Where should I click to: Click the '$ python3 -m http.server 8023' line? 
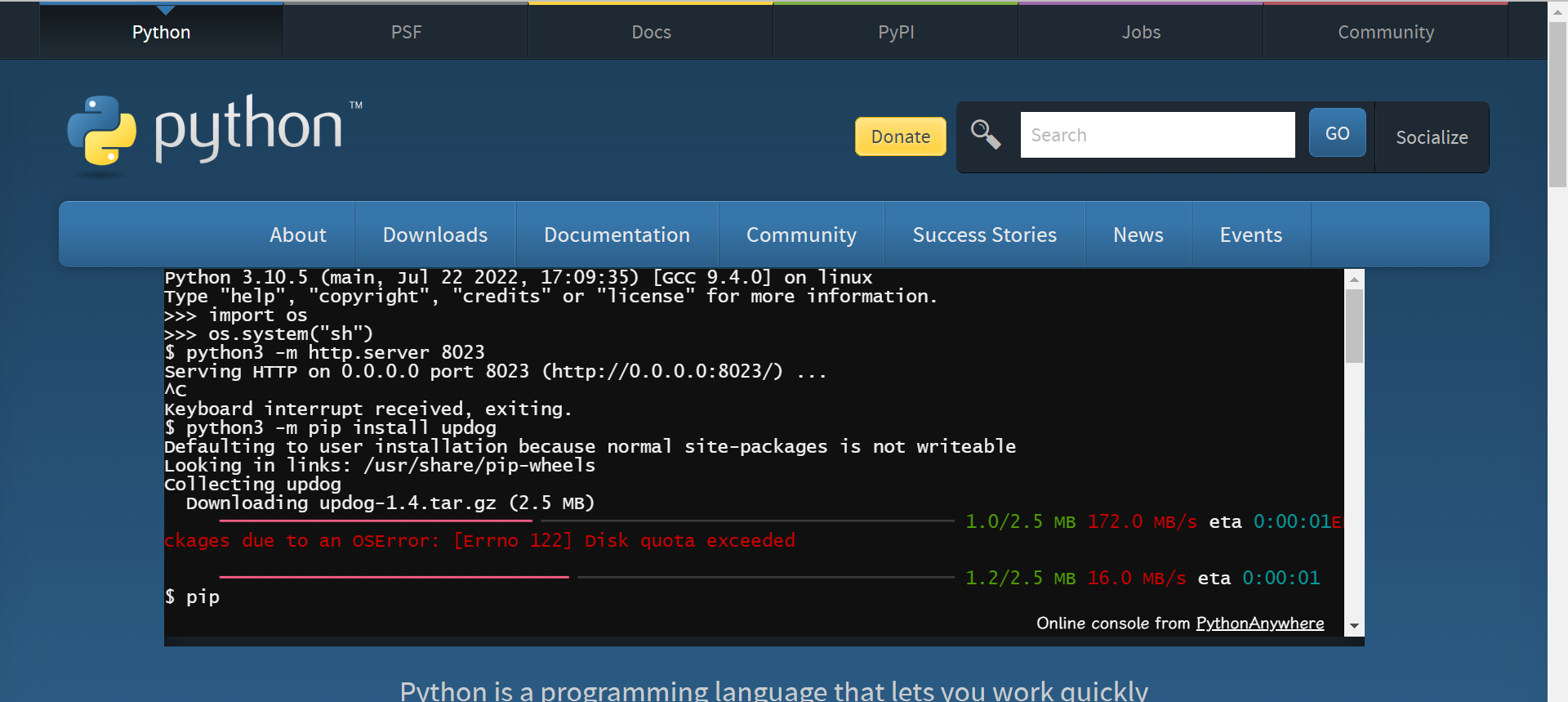pos(325,352)
